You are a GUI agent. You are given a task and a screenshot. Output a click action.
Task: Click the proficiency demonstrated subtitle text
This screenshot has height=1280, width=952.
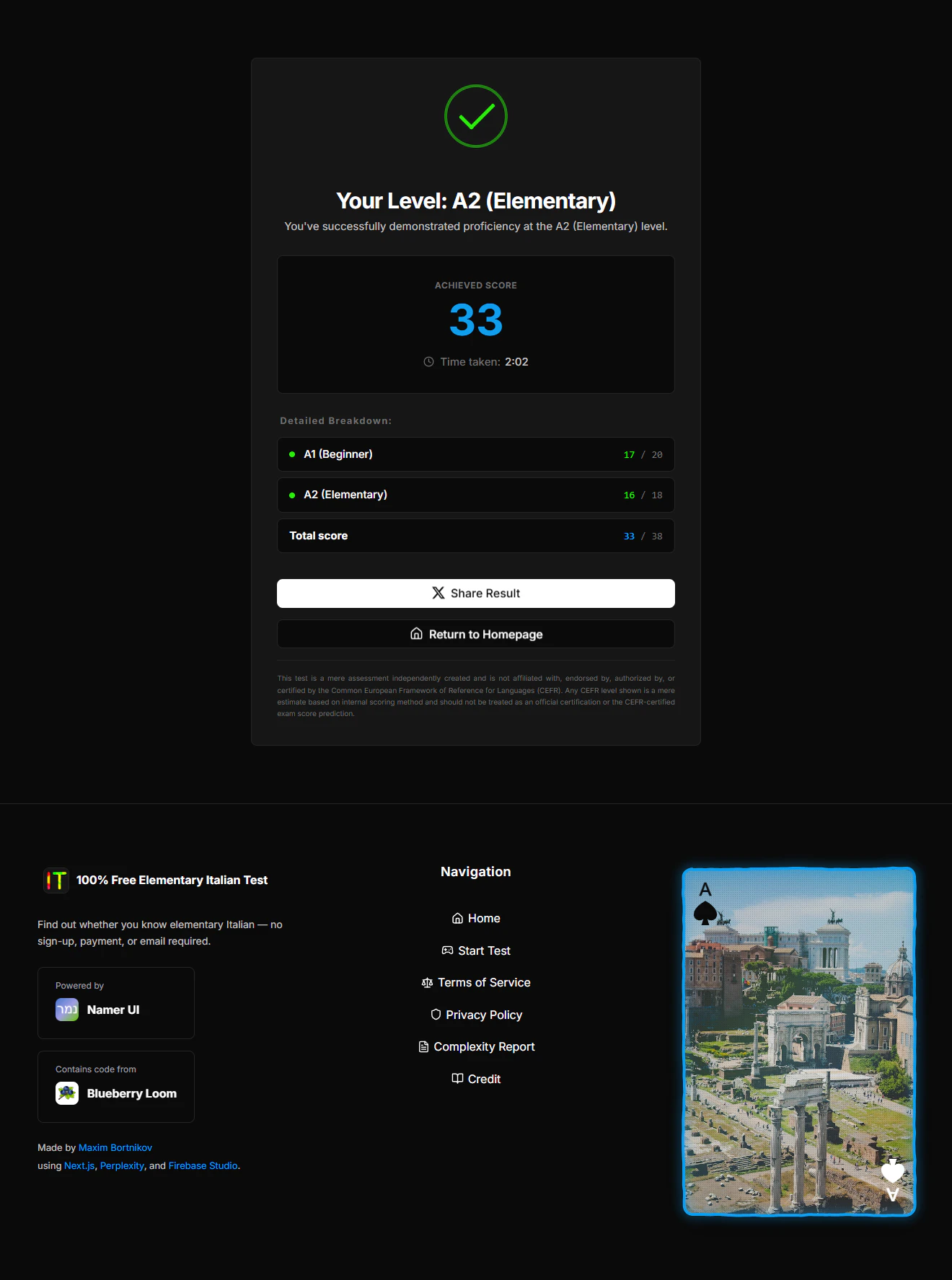[476, 226]
